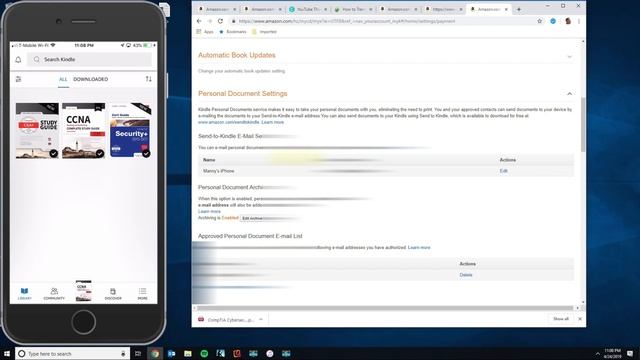Tap the current CCNA book thumbnail in bottom bar
Image resolution: width=640 pixels, height=360 pixels.
pyautogui.click(x=83, y=291)
